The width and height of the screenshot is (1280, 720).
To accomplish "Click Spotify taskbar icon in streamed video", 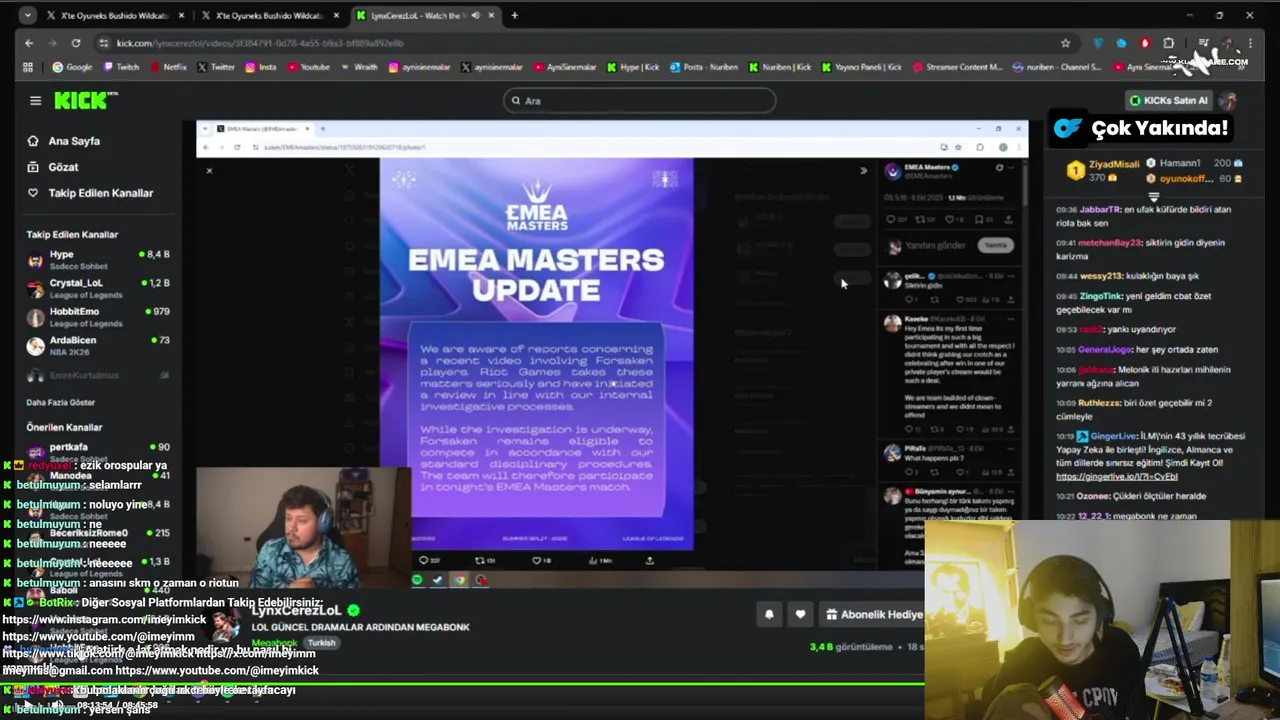I will [x=418, y=579].
